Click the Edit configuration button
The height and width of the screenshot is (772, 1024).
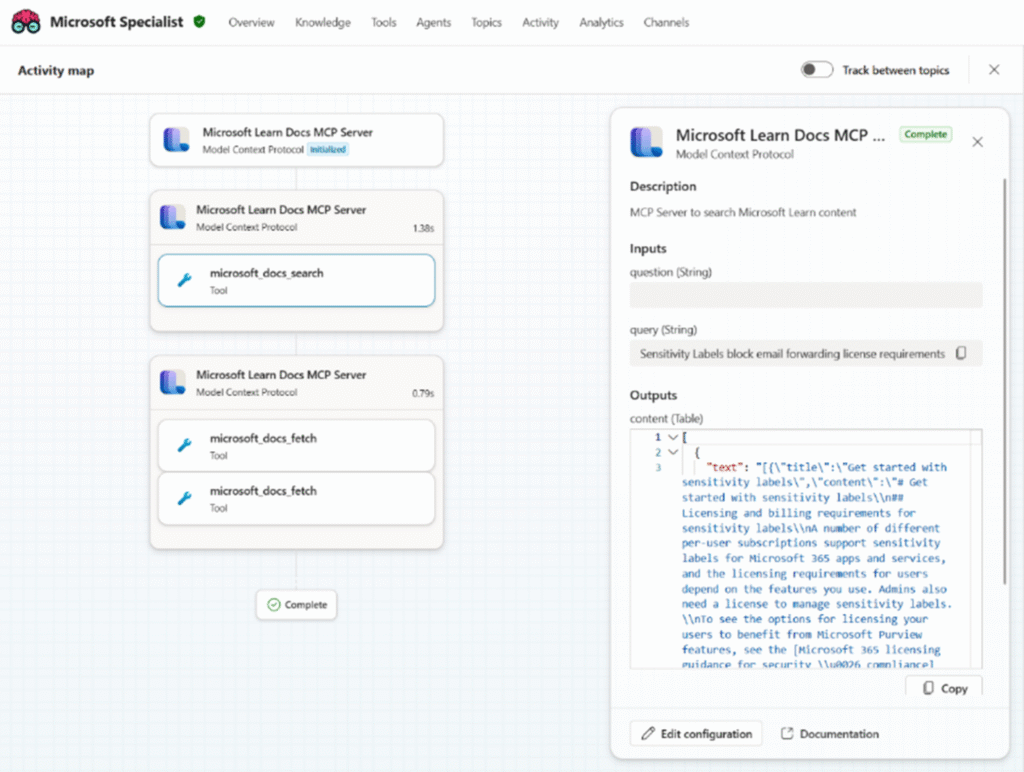click(x=696, y=734)
